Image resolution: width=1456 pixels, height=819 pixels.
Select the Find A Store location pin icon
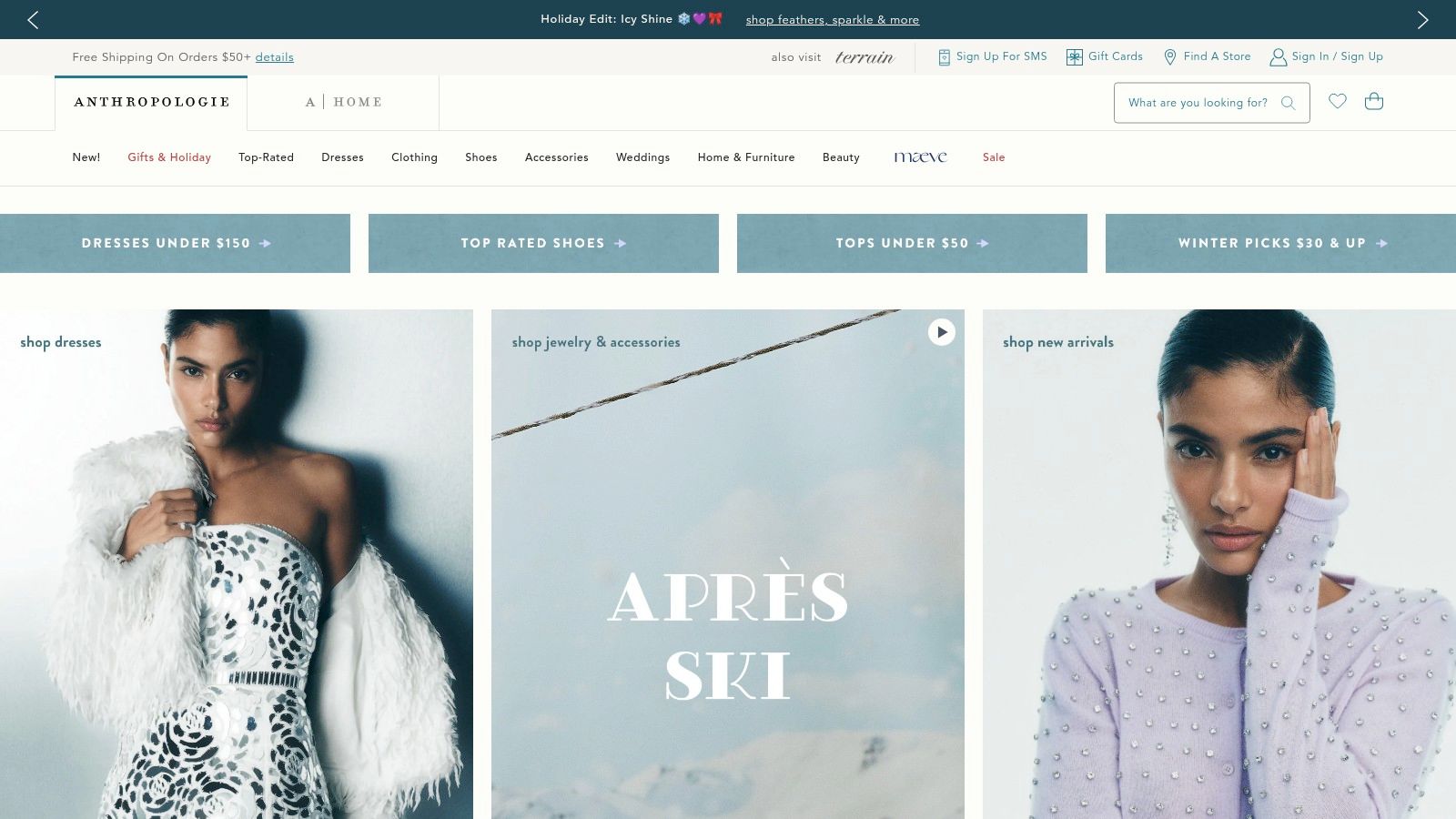tap(1170, 56)
